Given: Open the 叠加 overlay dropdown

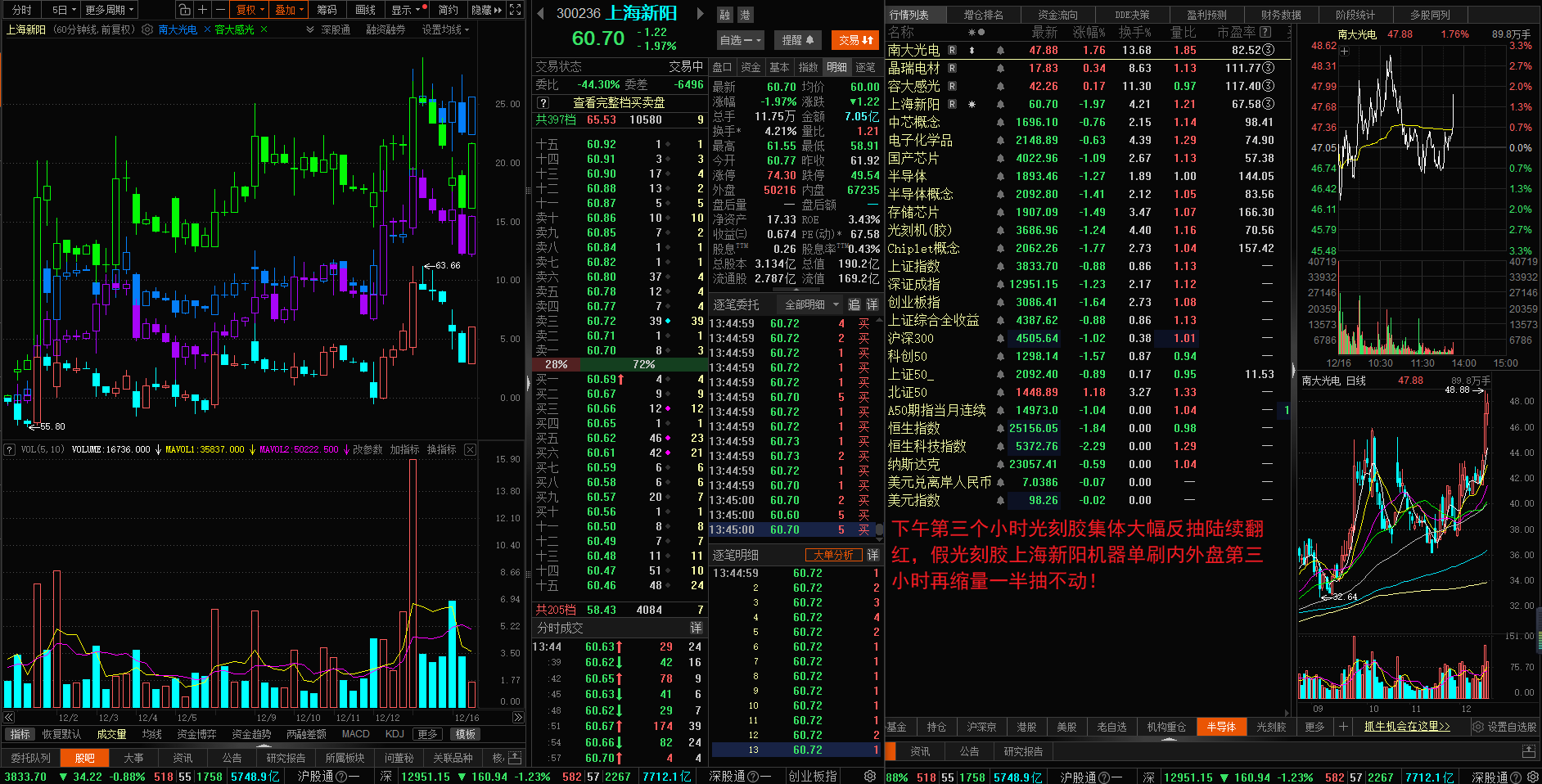Looking at the screenshot, I should (x=289, y=10).
